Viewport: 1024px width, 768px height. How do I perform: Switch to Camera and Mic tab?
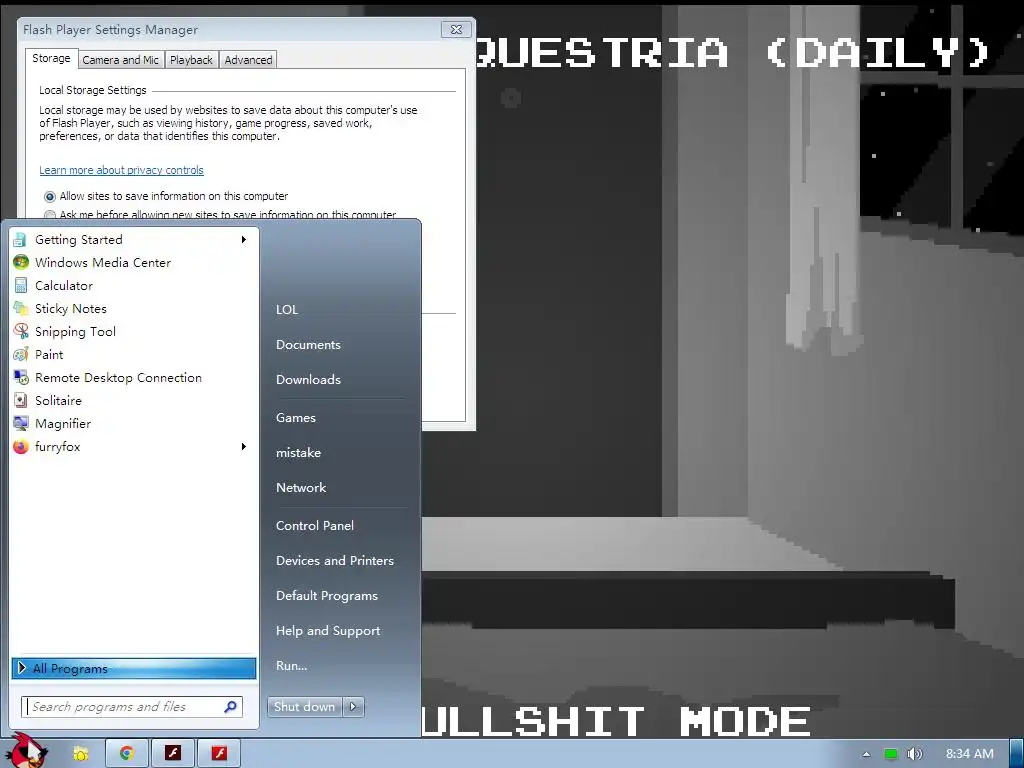(120, 59)
